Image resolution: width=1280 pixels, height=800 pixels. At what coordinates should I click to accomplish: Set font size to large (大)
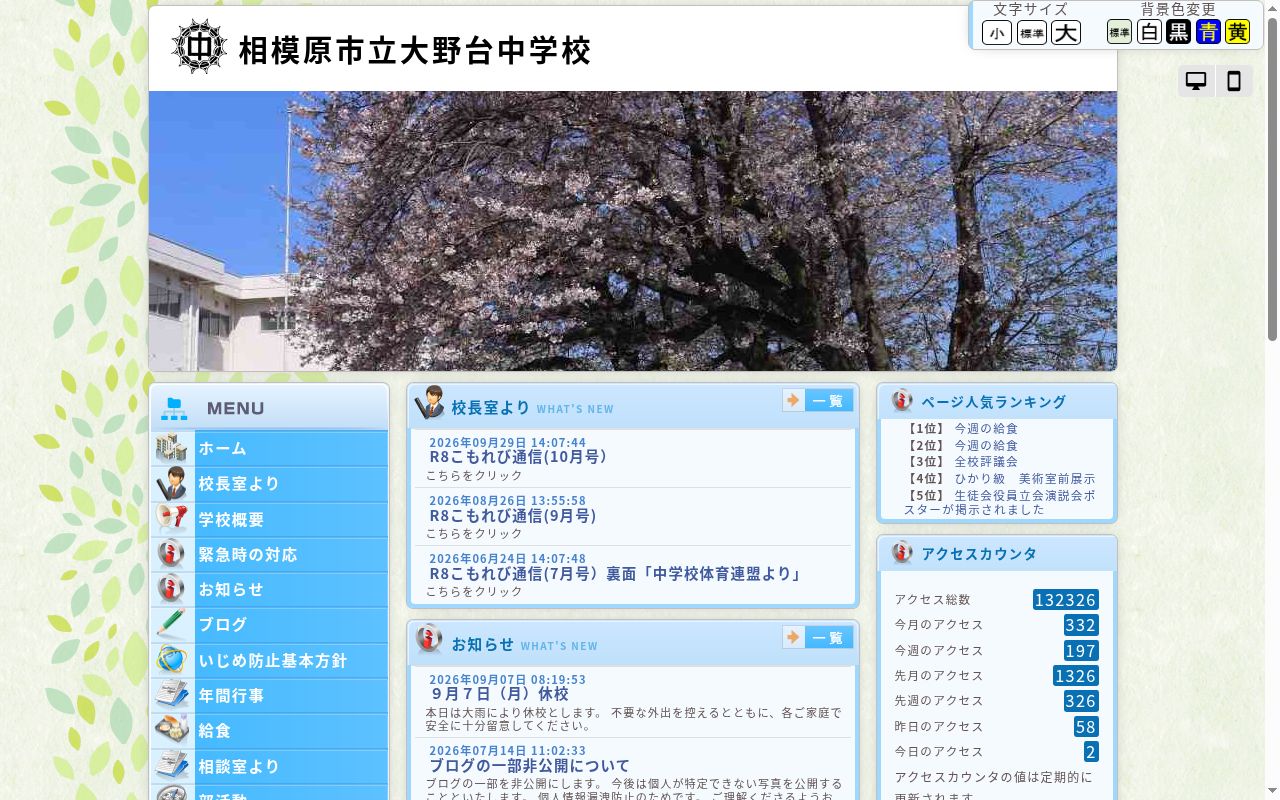click(x=1066, y=33)
